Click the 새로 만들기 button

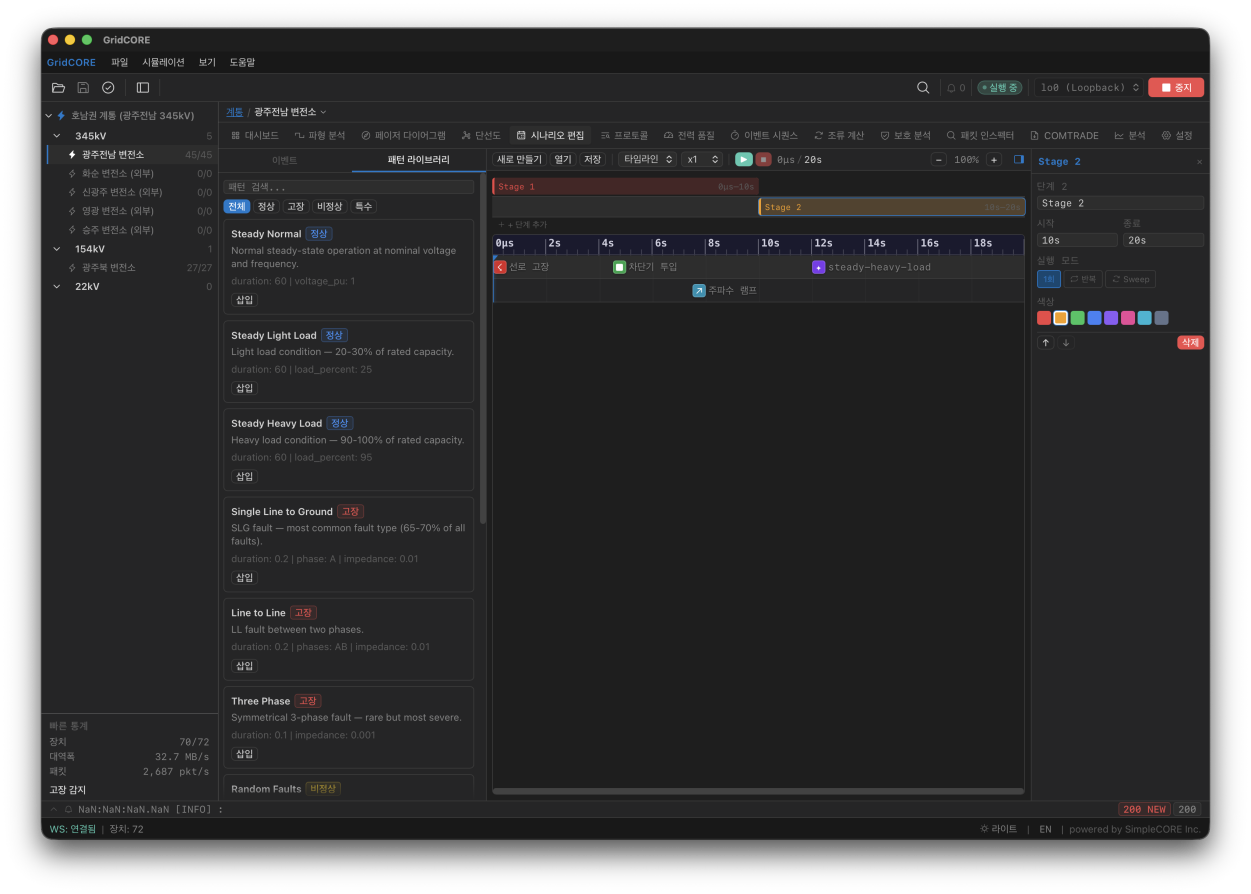click(x=519, y=160)
